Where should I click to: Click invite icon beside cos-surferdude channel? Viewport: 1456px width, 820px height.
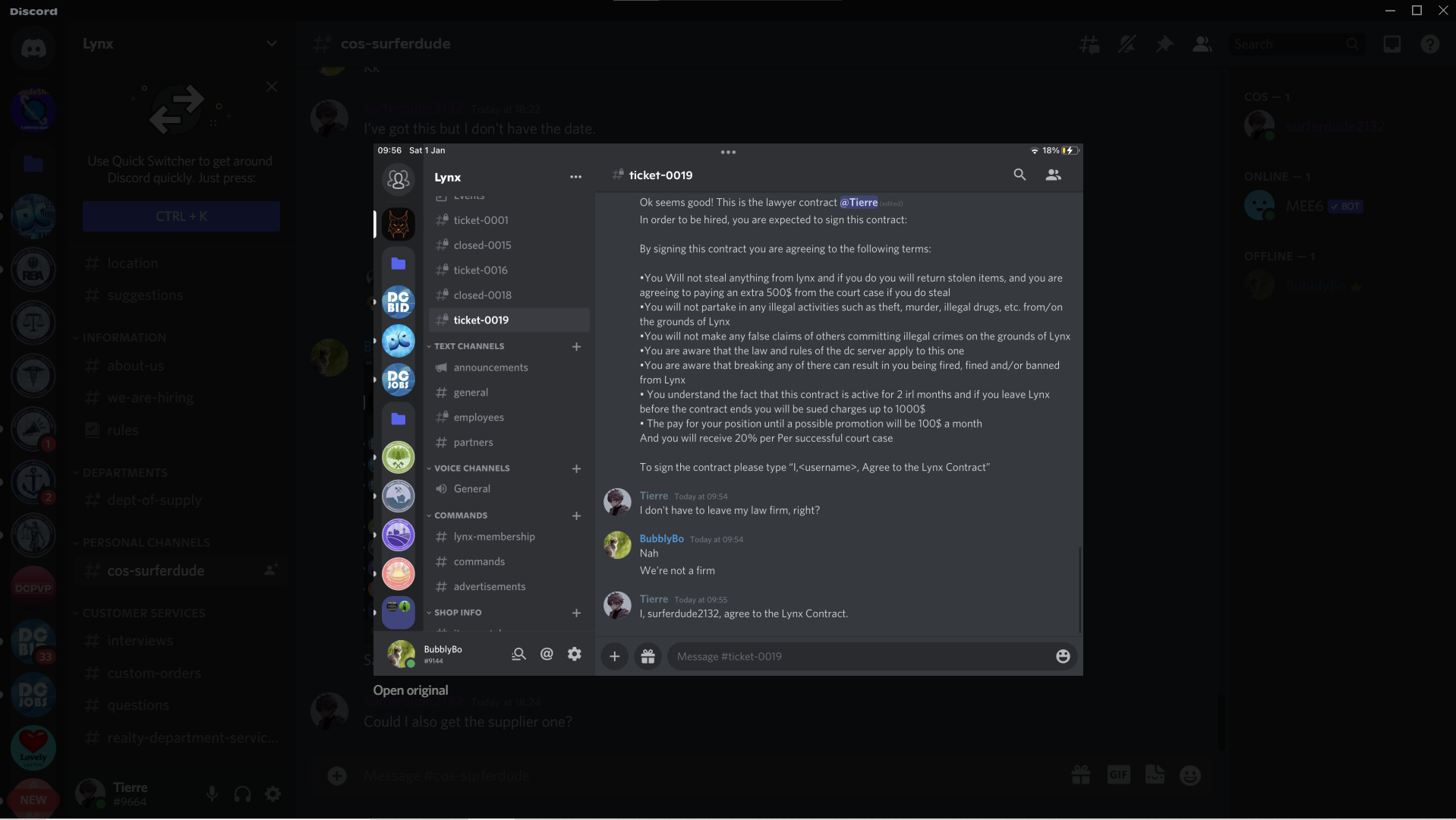269,570
